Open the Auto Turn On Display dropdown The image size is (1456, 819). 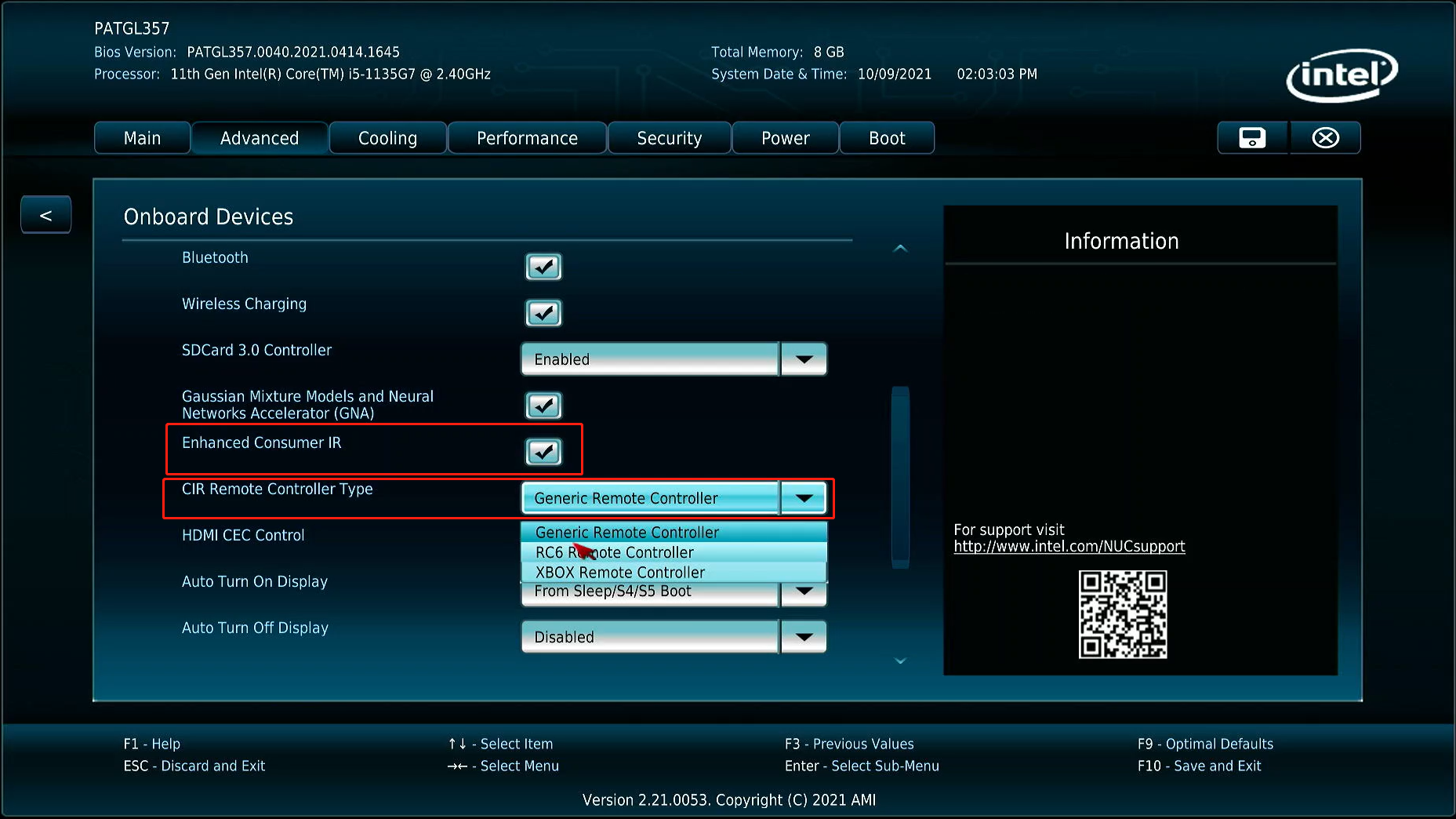pyautogui.click(x=674, y=594)
